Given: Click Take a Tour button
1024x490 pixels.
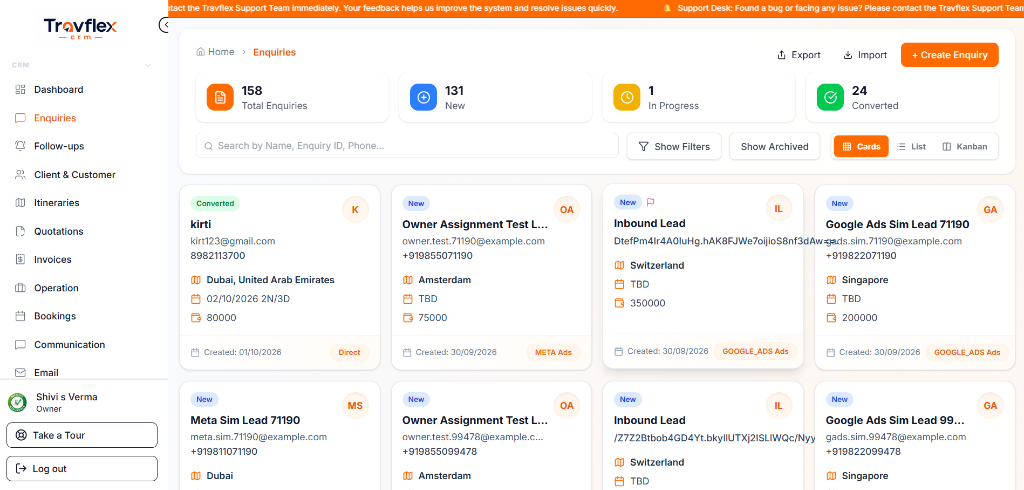Looking at the screenshot, I should click(x=82, y=435).
